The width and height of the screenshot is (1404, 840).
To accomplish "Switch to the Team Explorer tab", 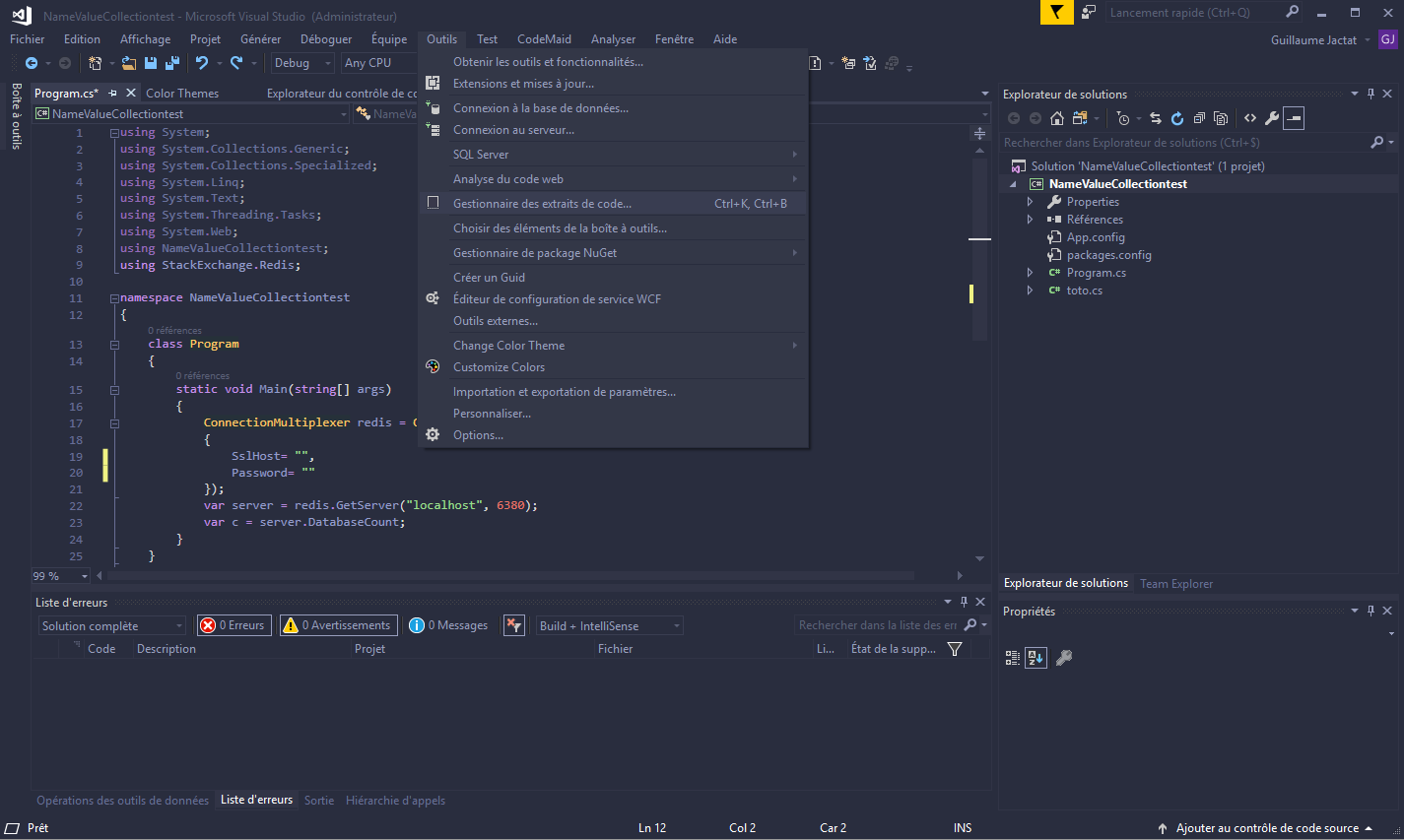I will click(1176, 584).
